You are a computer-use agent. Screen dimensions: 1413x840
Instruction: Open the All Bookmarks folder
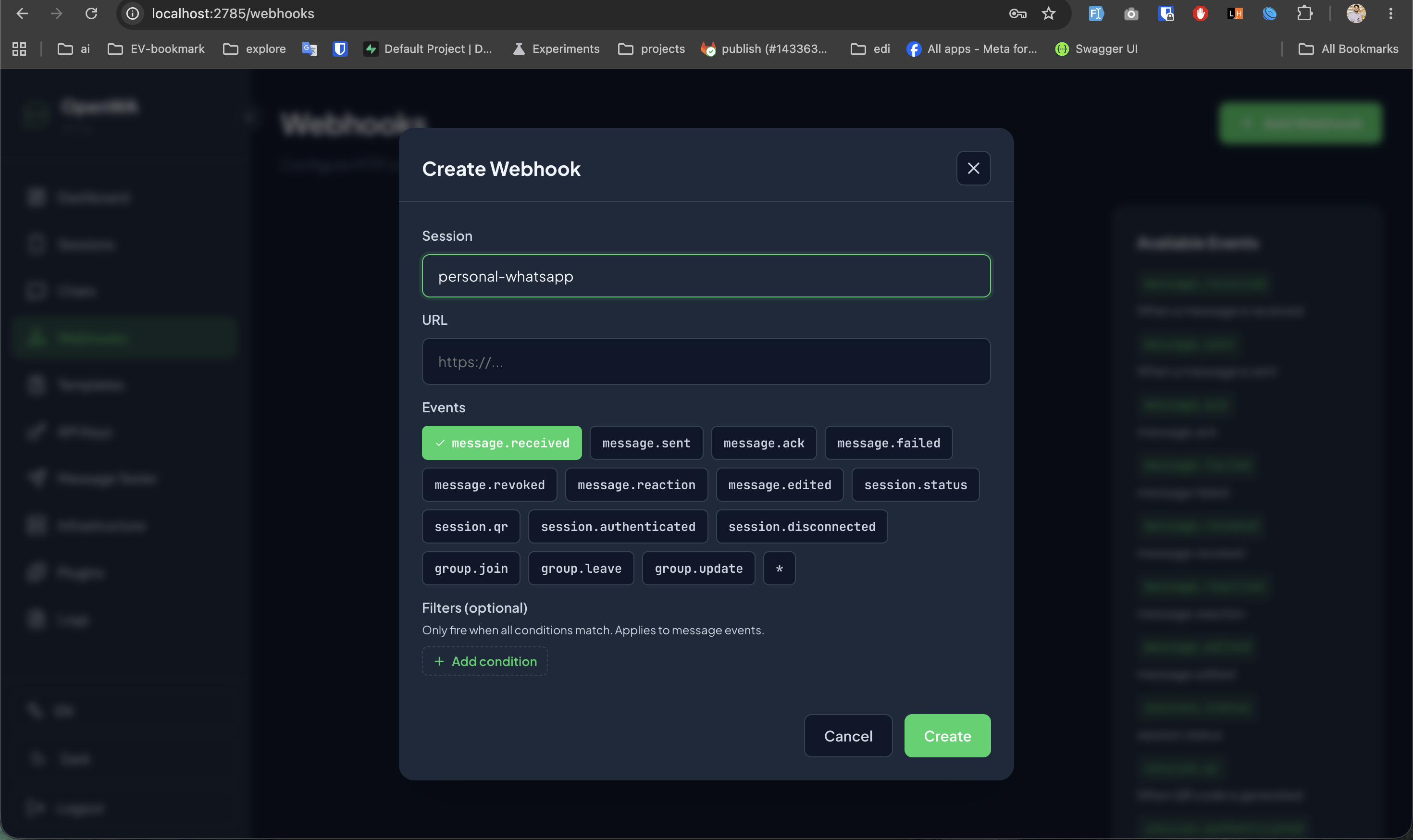(1349, 49)
